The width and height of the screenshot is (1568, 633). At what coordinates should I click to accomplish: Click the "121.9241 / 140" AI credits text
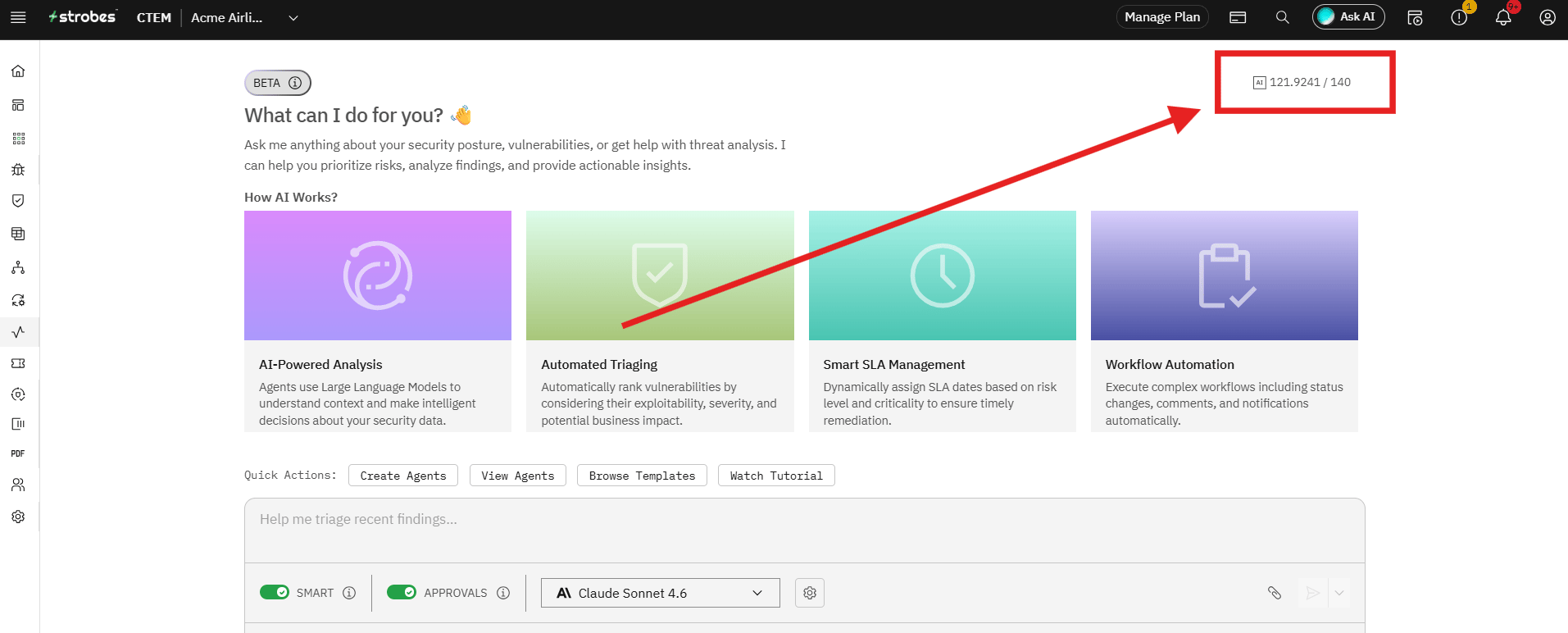1310,82
